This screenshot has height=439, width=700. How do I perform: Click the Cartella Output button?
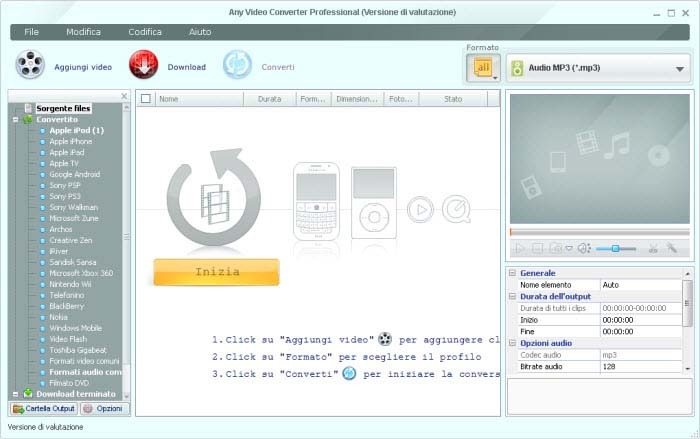click(44, 408)
